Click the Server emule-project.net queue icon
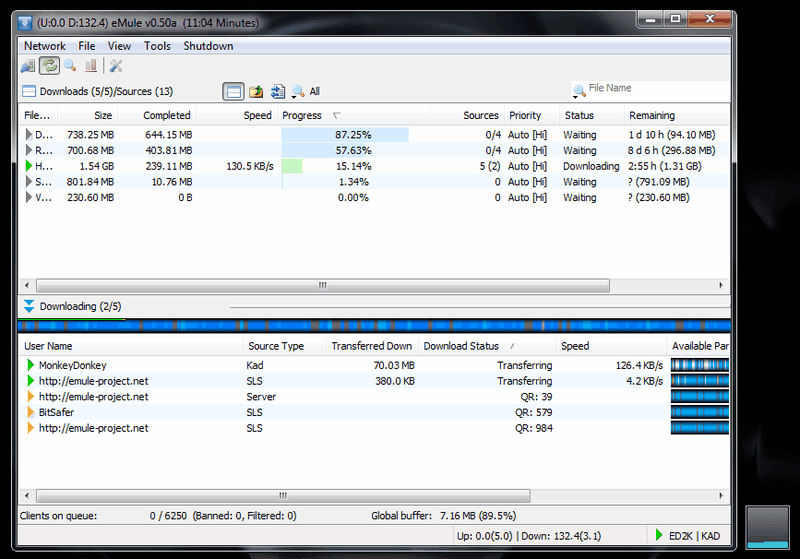 (31, 397)
